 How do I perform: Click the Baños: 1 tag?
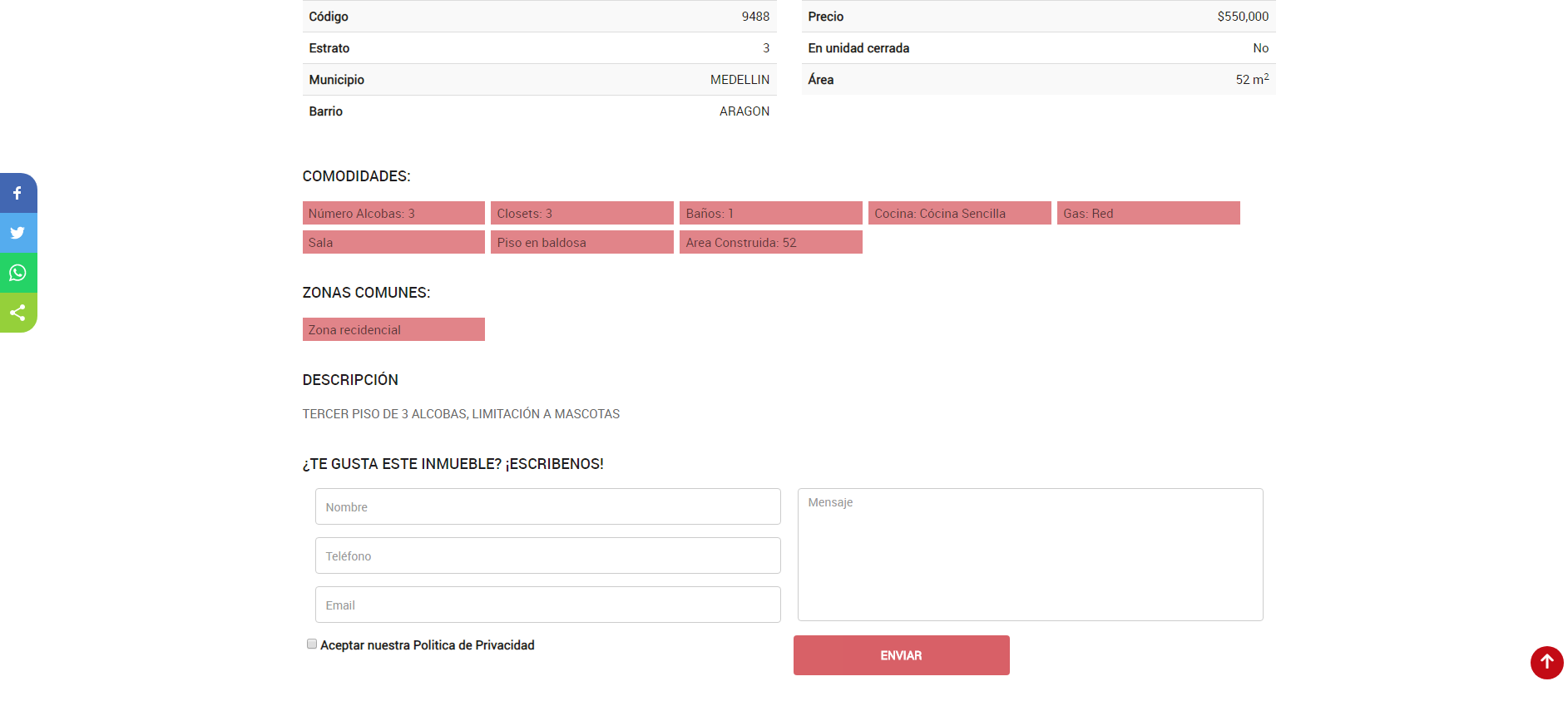(x=770, y=214)
